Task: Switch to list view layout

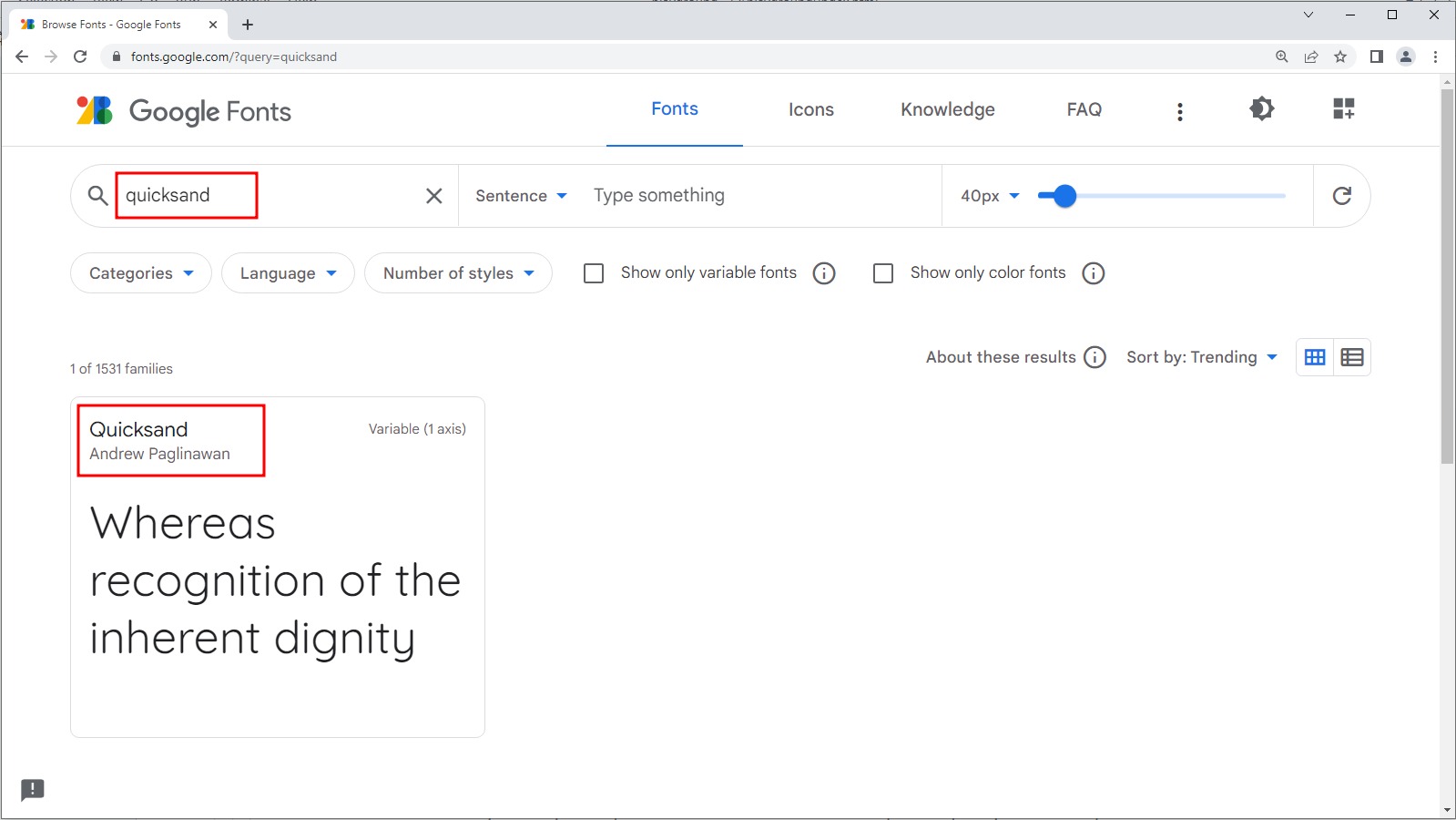Action: tap(1352, 357)
